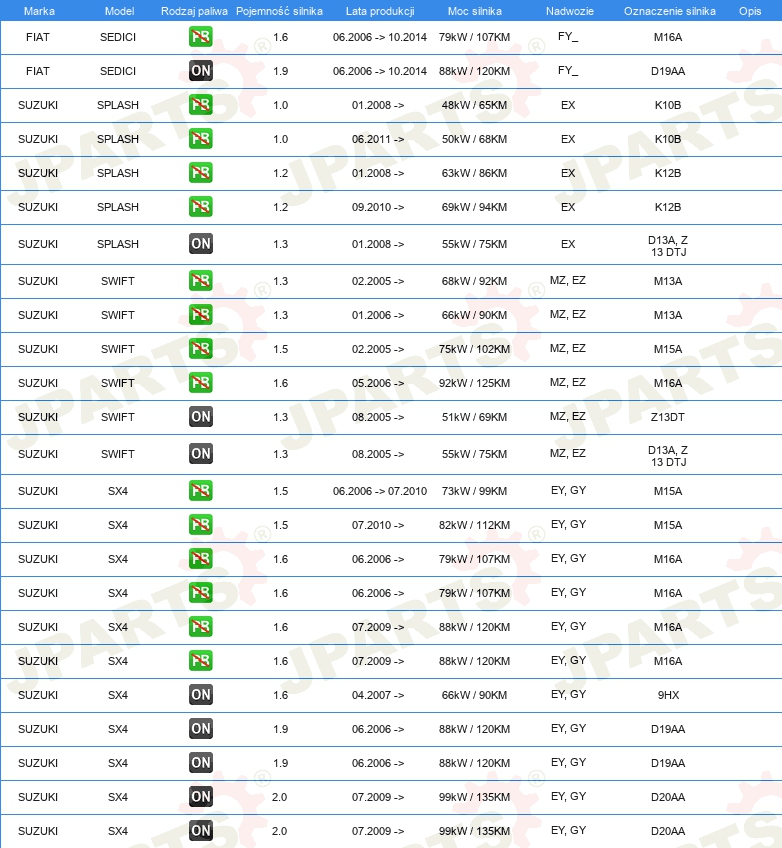The height and width of the screenshot is (848, 782).
Task: Select petrol icon in SX4 73kW / 99KM row
Action: [201, 491]
